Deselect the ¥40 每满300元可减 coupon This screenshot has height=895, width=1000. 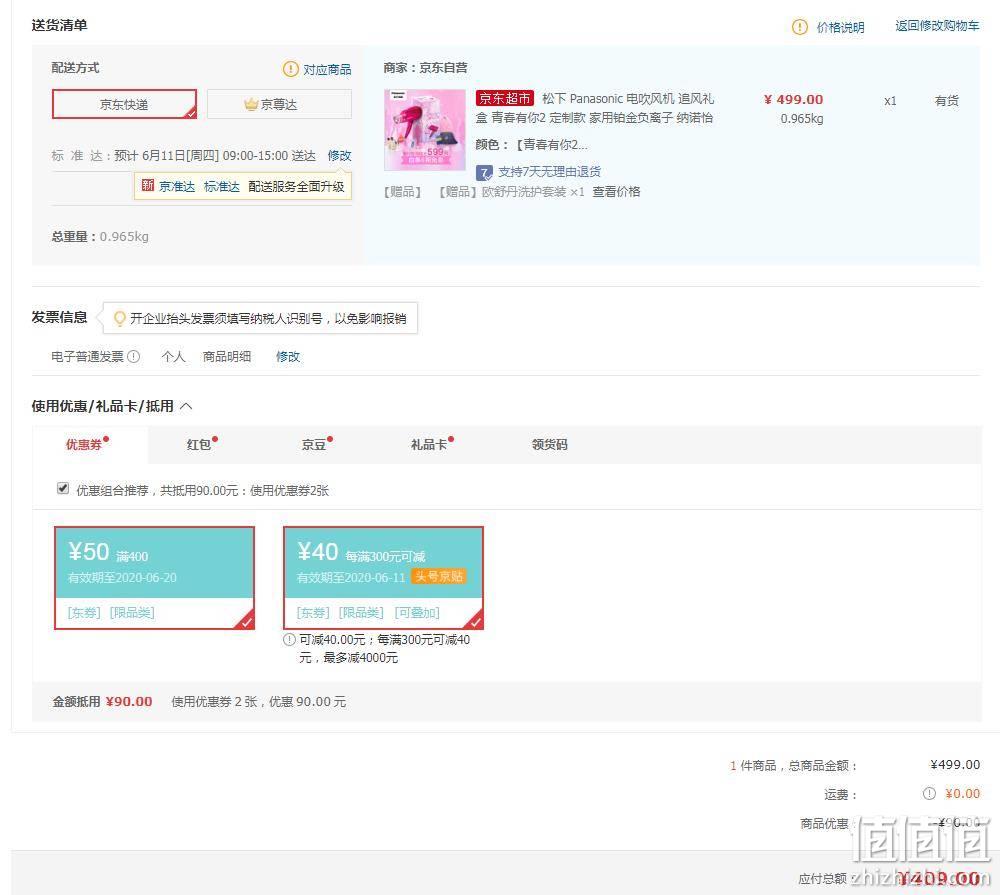tap(383, 578)
